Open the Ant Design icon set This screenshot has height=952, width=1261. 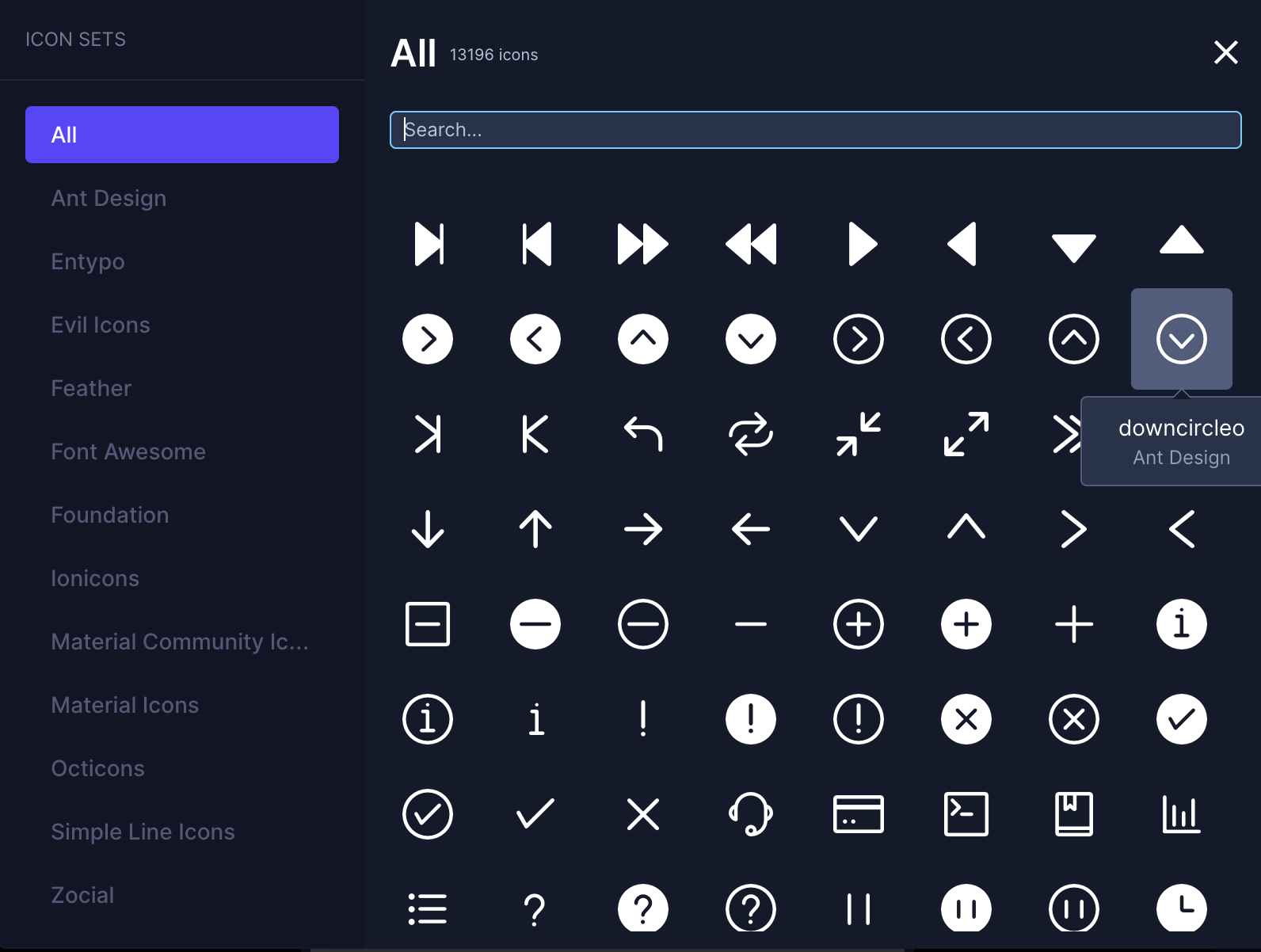click(x=109, y=198)
